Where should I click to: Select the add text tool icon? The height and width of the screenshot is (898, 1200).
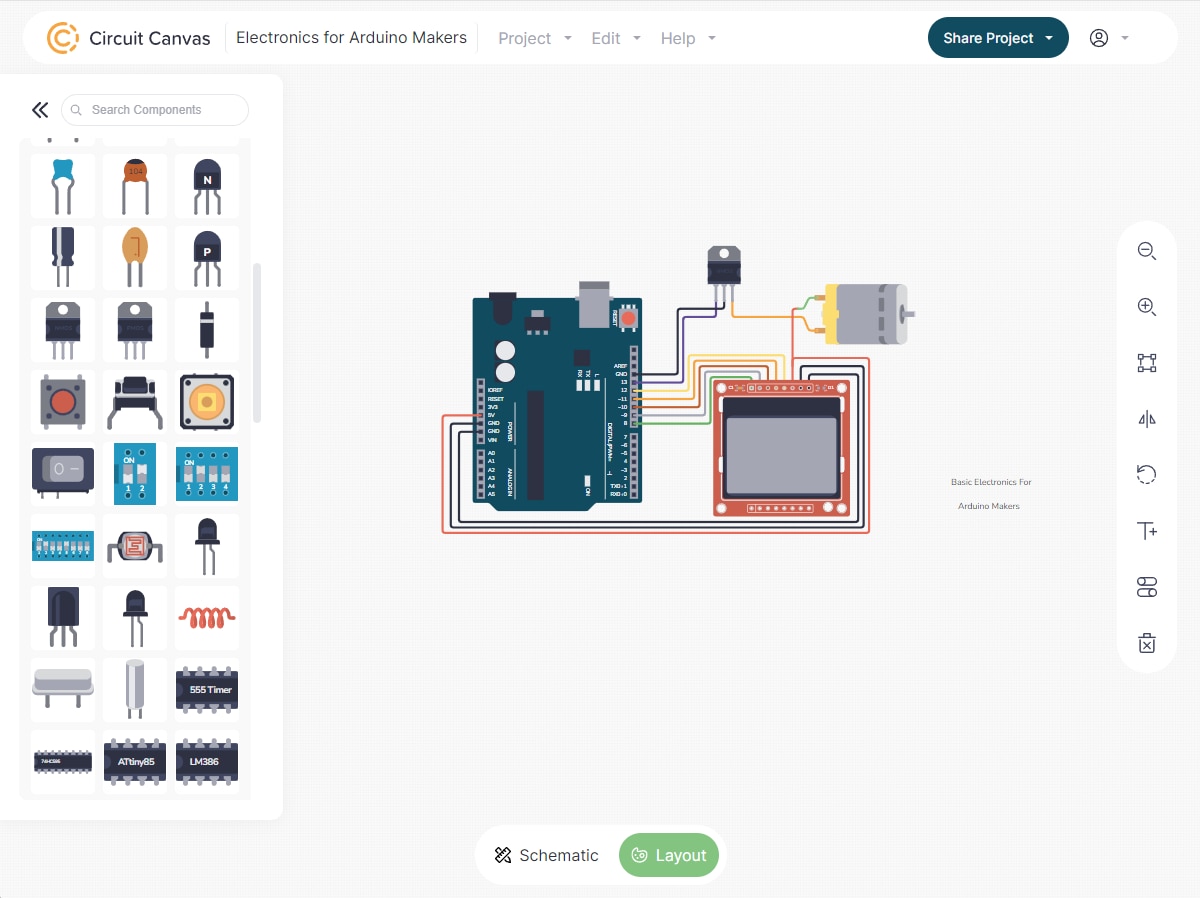click(1146, 531)
